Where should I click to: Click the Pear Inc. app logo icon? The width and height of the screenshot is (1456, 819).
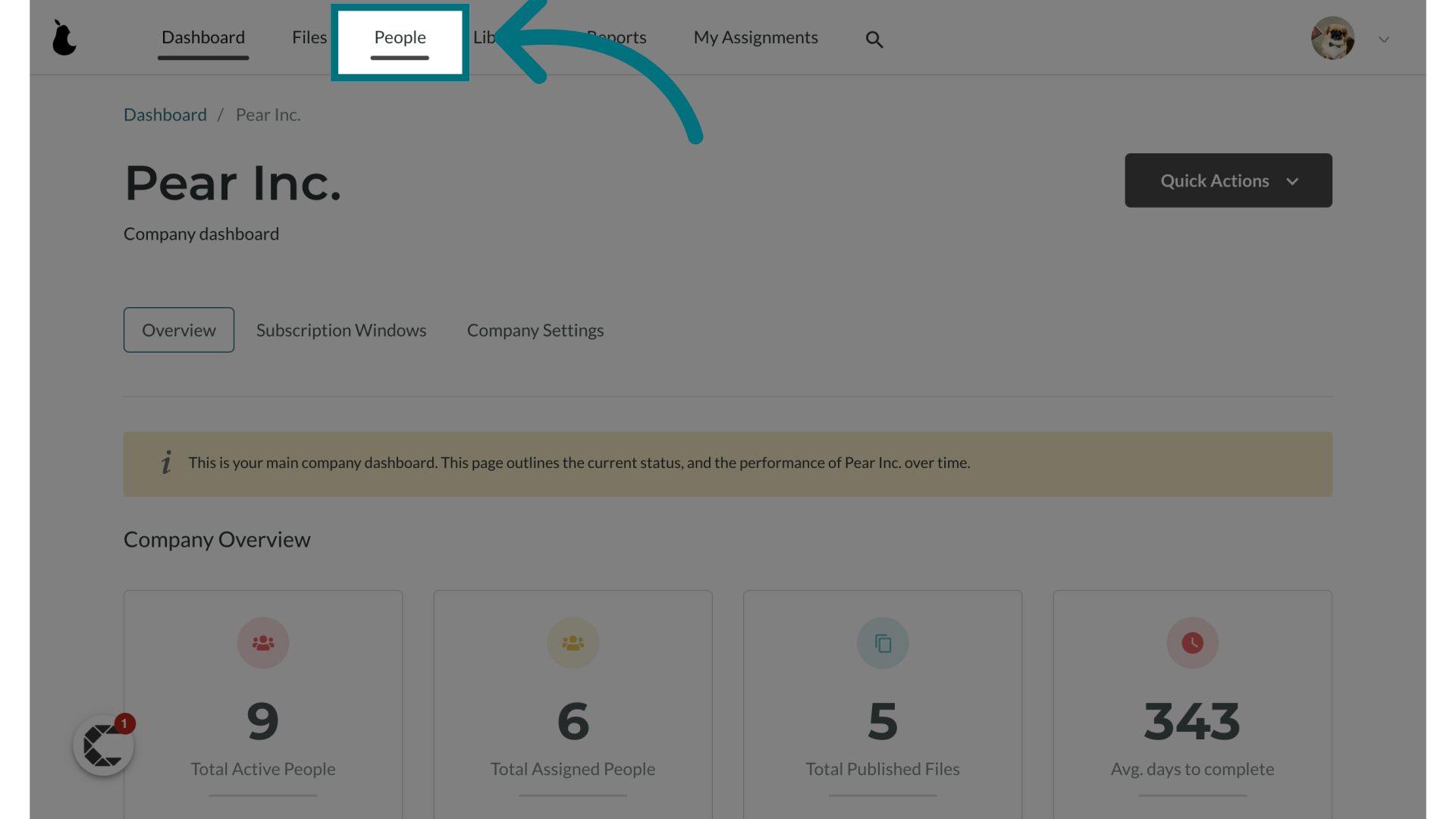64,38
